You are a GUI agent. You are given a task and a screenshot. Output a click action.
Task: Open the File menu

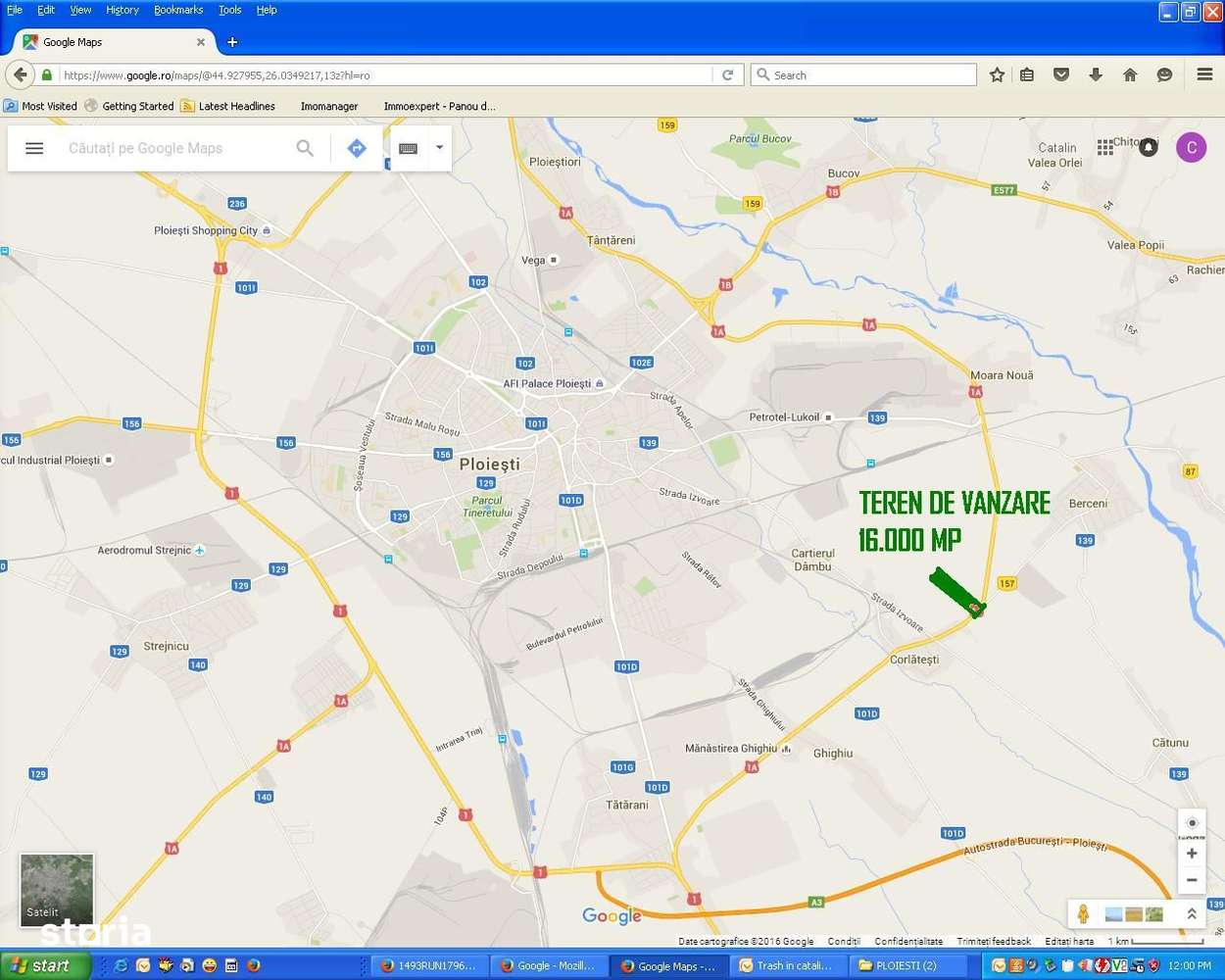point(15,10)
